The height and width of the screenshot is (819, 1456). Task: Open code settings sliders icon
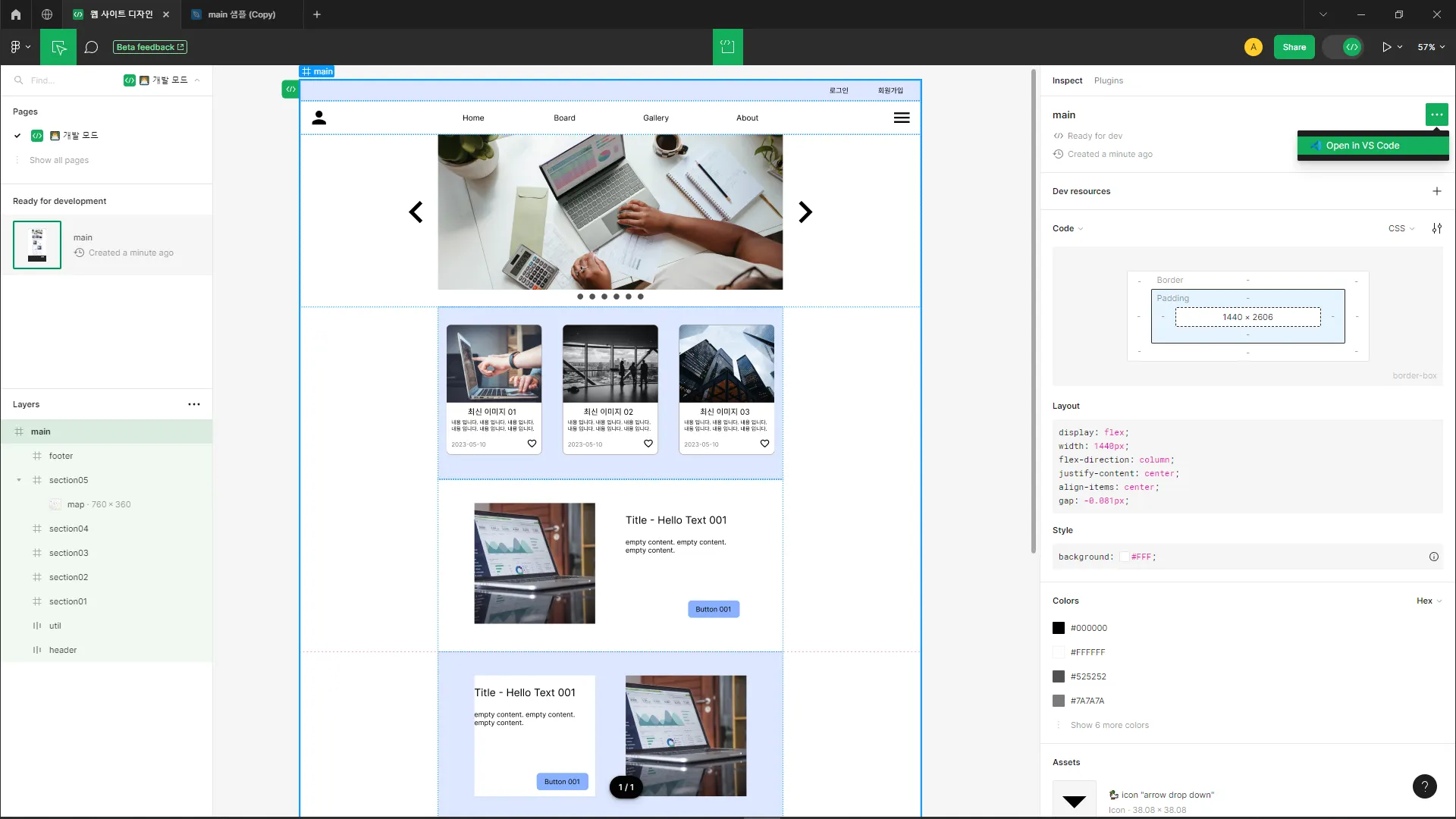pyautogui.click(x=1436, y=228)
